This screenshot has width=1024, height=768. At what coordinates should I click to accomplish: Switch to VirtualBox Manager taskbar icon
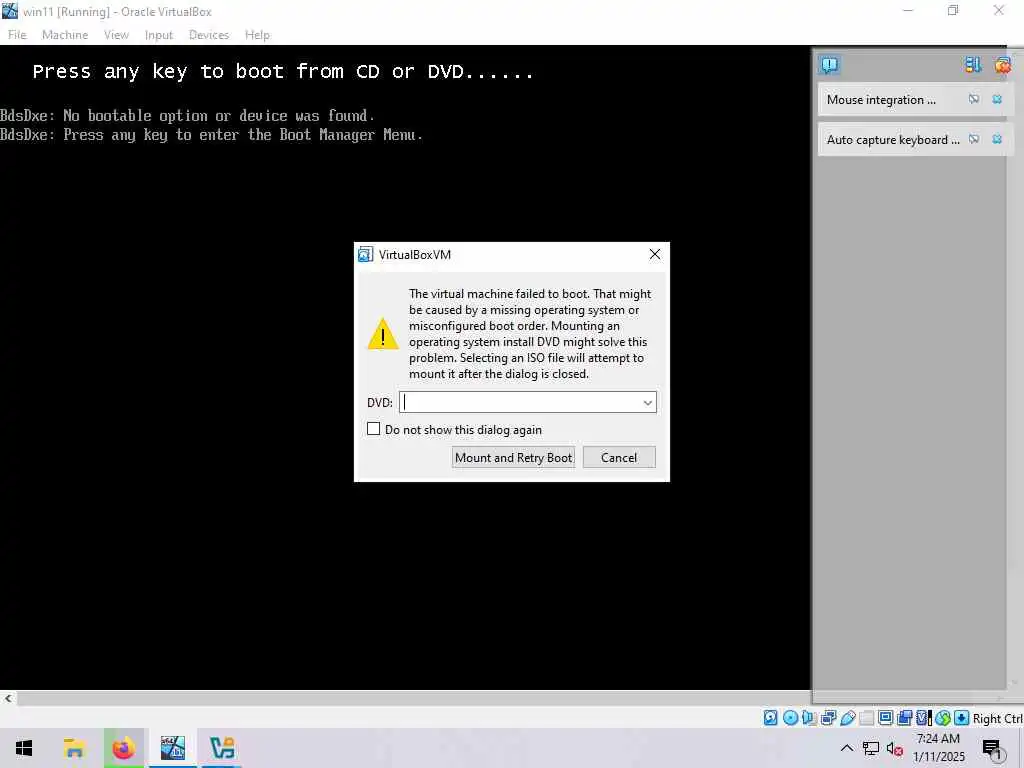coord(222,748)
